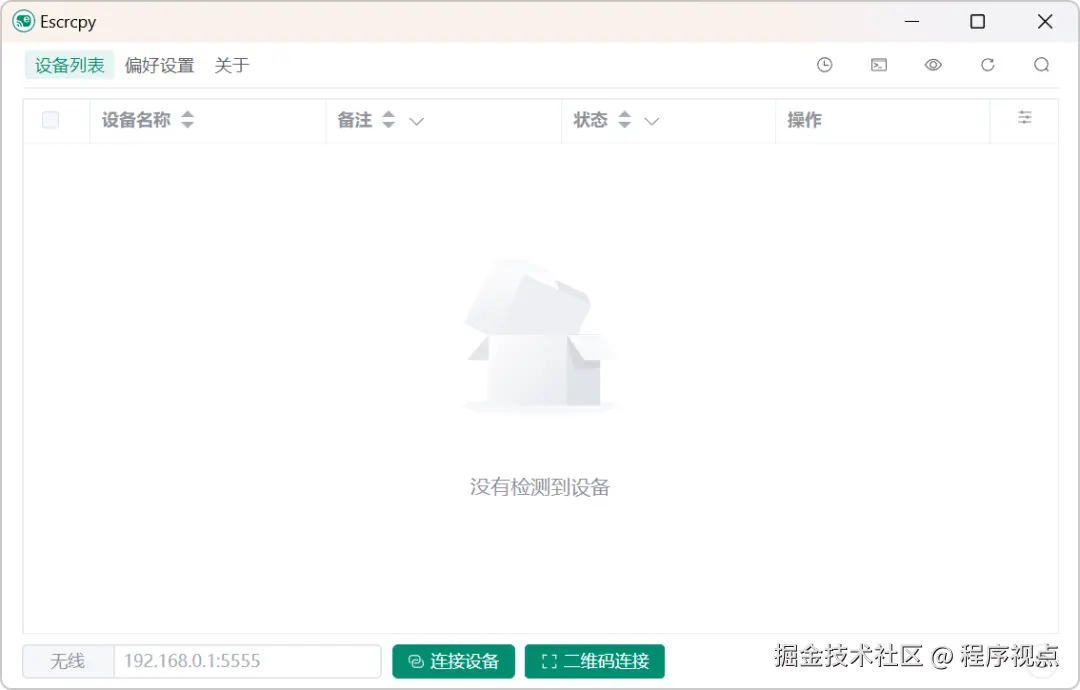Open column settings via the sliders icon
The image size is (1080, 690).
[x=1024, y=117]
